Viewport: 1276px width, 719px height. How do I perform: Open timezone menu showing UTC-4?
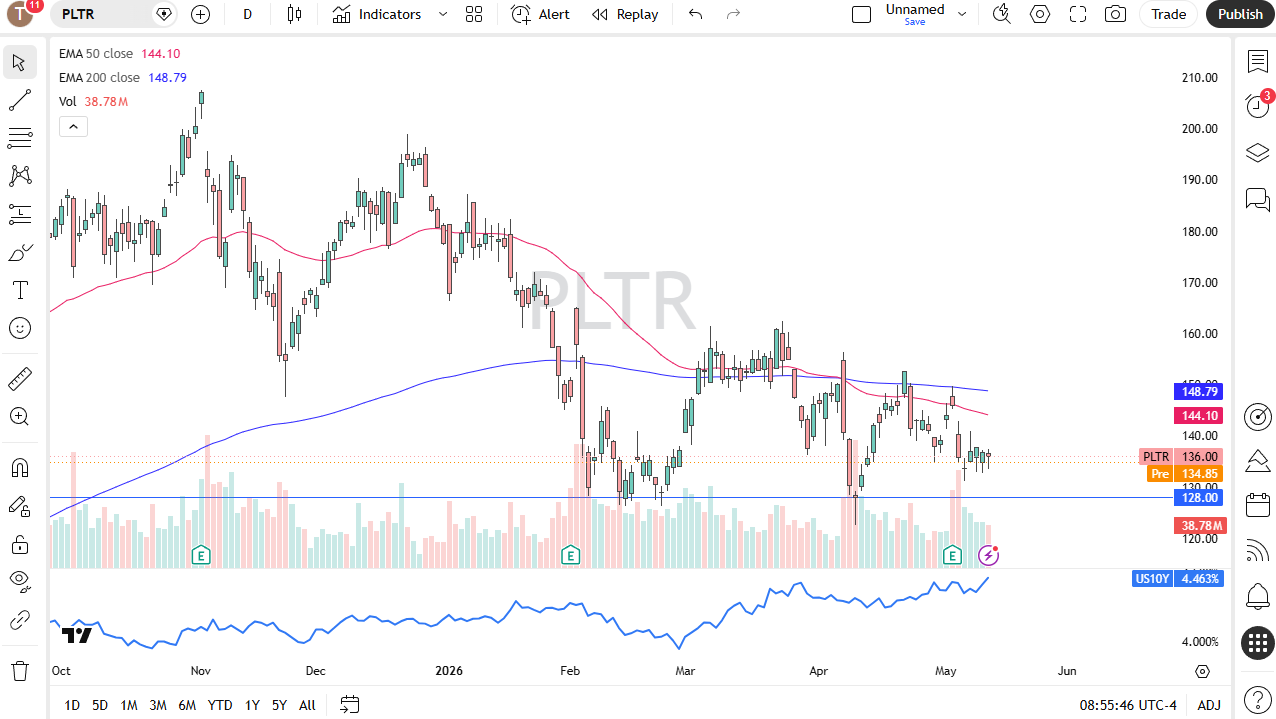(x=1128, y=705)
